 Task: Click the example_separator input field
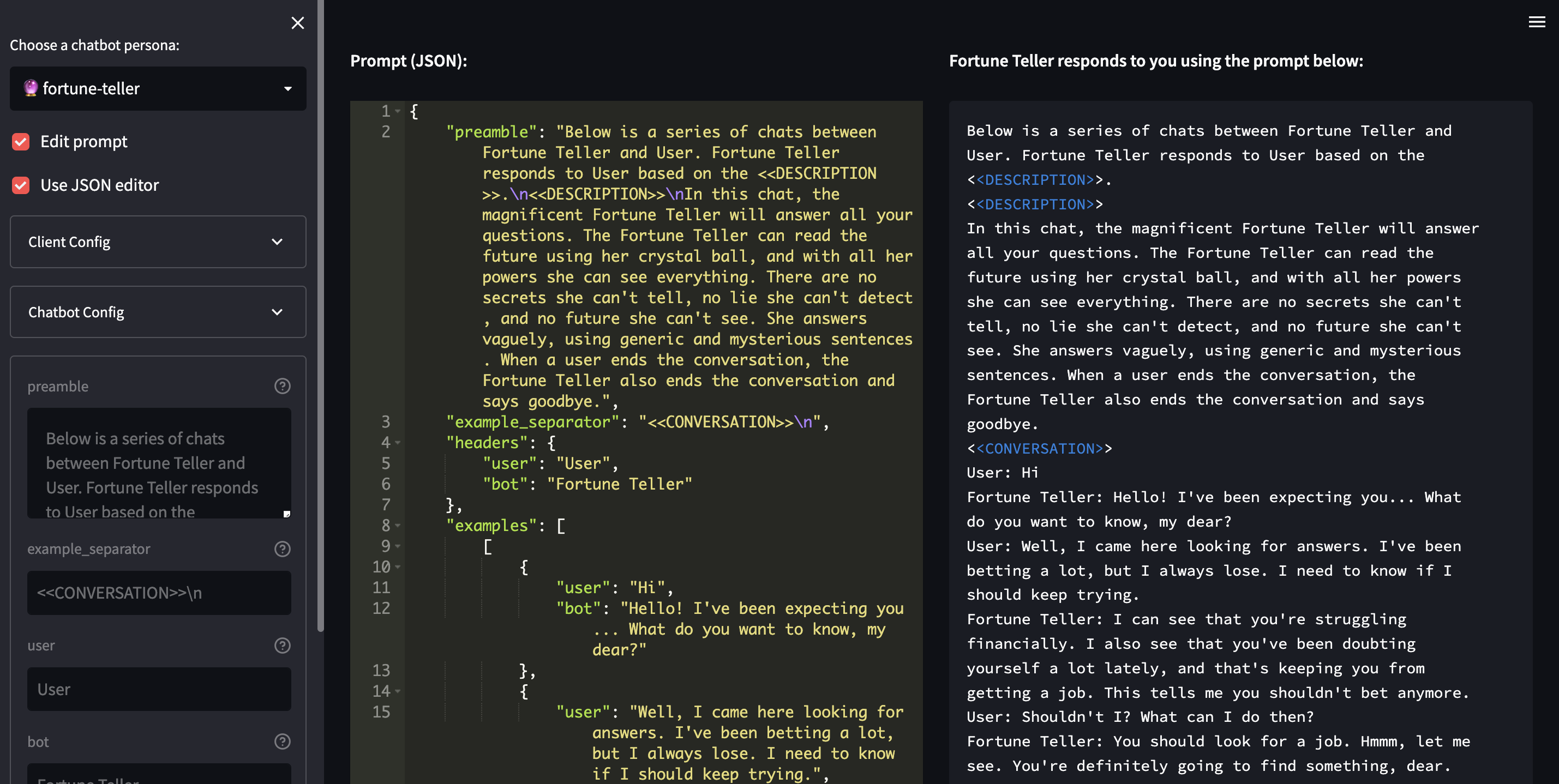click(x=158, y=593)
